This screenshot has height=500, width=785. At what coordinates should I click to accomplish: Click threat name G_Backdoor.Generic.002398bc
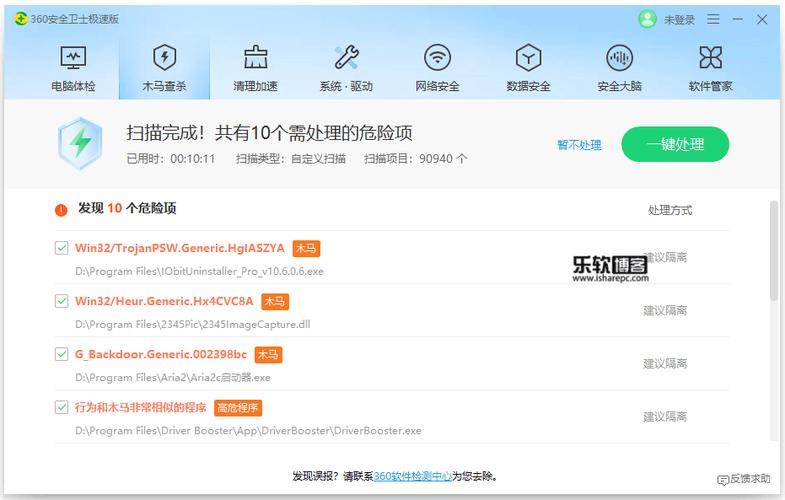(x=161, y=354)
